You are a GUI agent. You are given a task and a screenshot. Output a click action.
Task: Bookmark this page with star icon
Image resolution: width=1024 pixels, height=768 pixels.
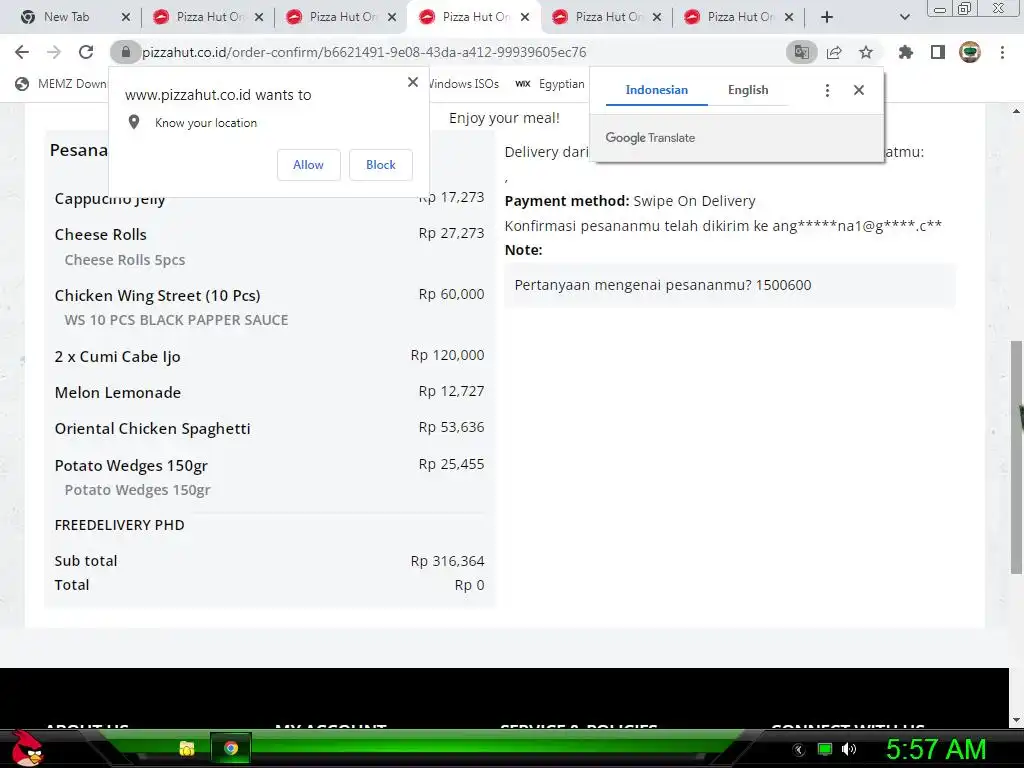pyautogui.click(x=866, y=52)
